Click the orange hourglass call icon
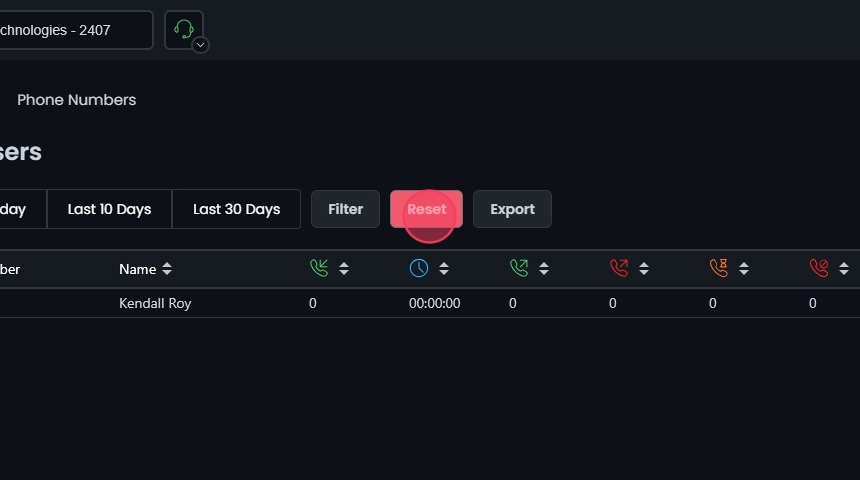 (x=719, y=268)
